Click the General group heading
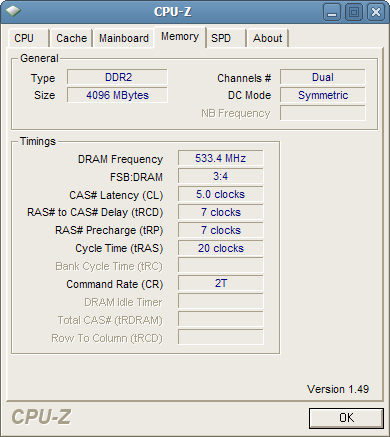Viewport: 390px width, 437px height. pos(39,58)
